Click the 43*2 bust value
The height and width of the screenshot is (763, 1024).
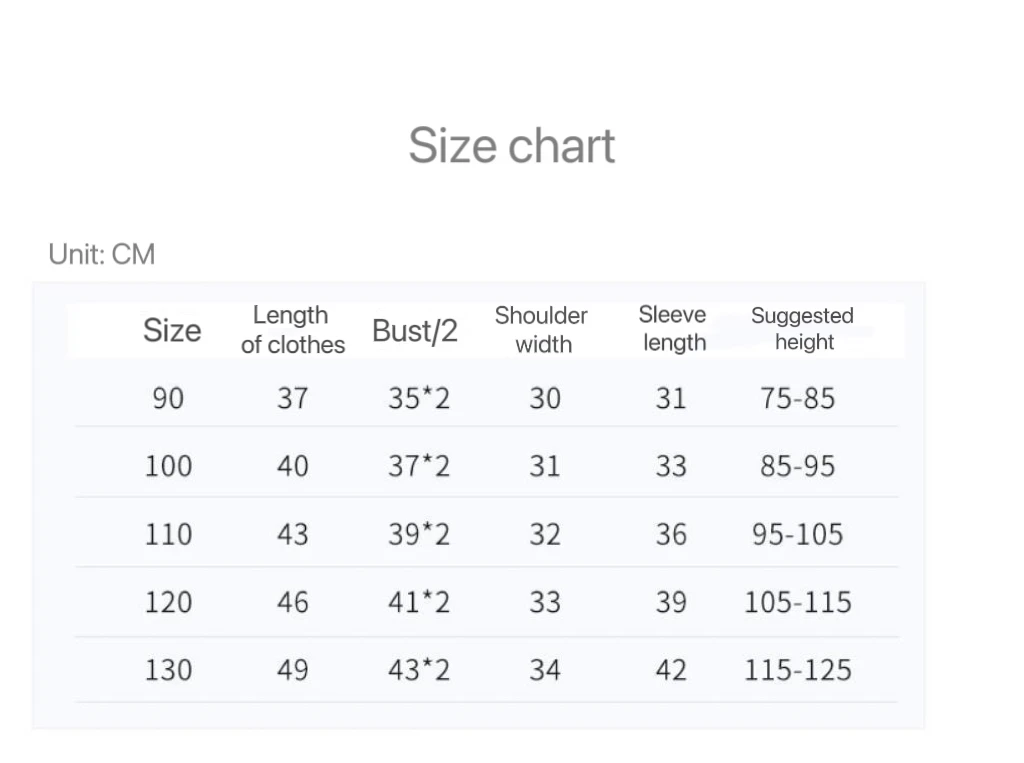(419, 669)
